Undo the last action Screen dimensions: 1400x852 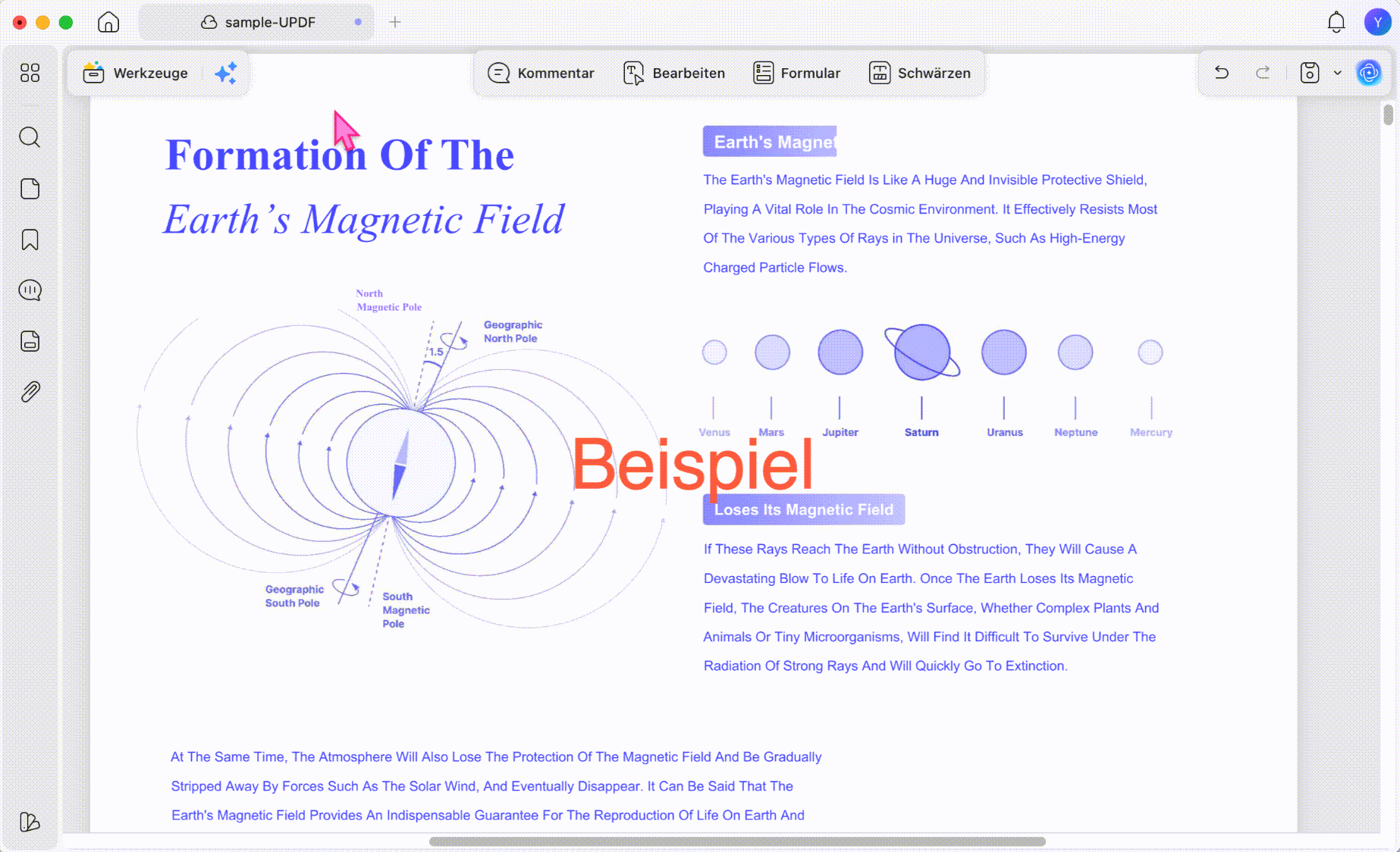1221,73
